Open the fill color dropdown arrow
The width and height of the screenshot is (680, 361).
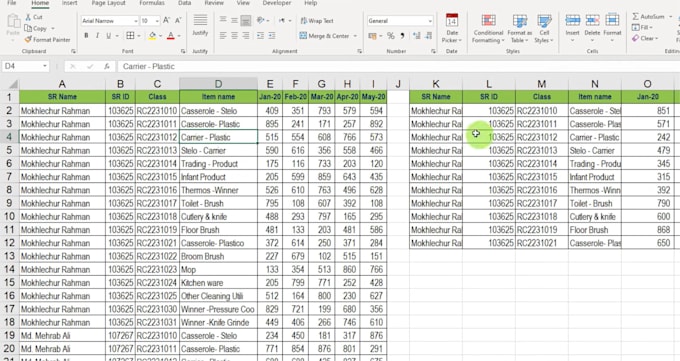pyautogui.click(x=160, y=36)
